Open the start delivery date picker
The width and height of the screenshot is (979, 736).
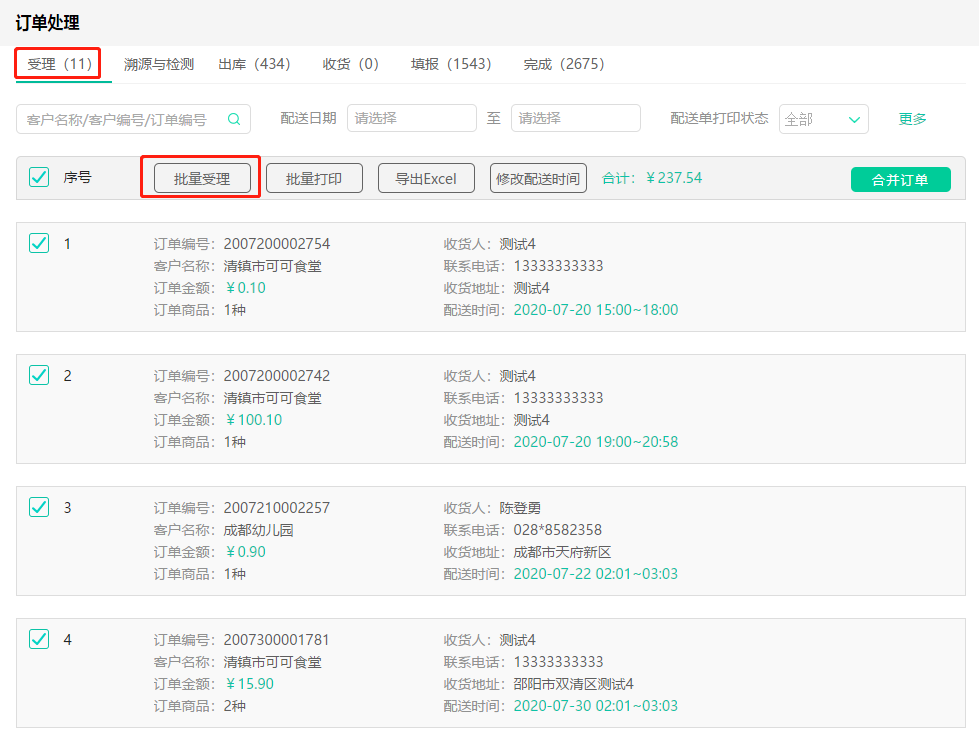pyautogui.click(x=411, y=118)
